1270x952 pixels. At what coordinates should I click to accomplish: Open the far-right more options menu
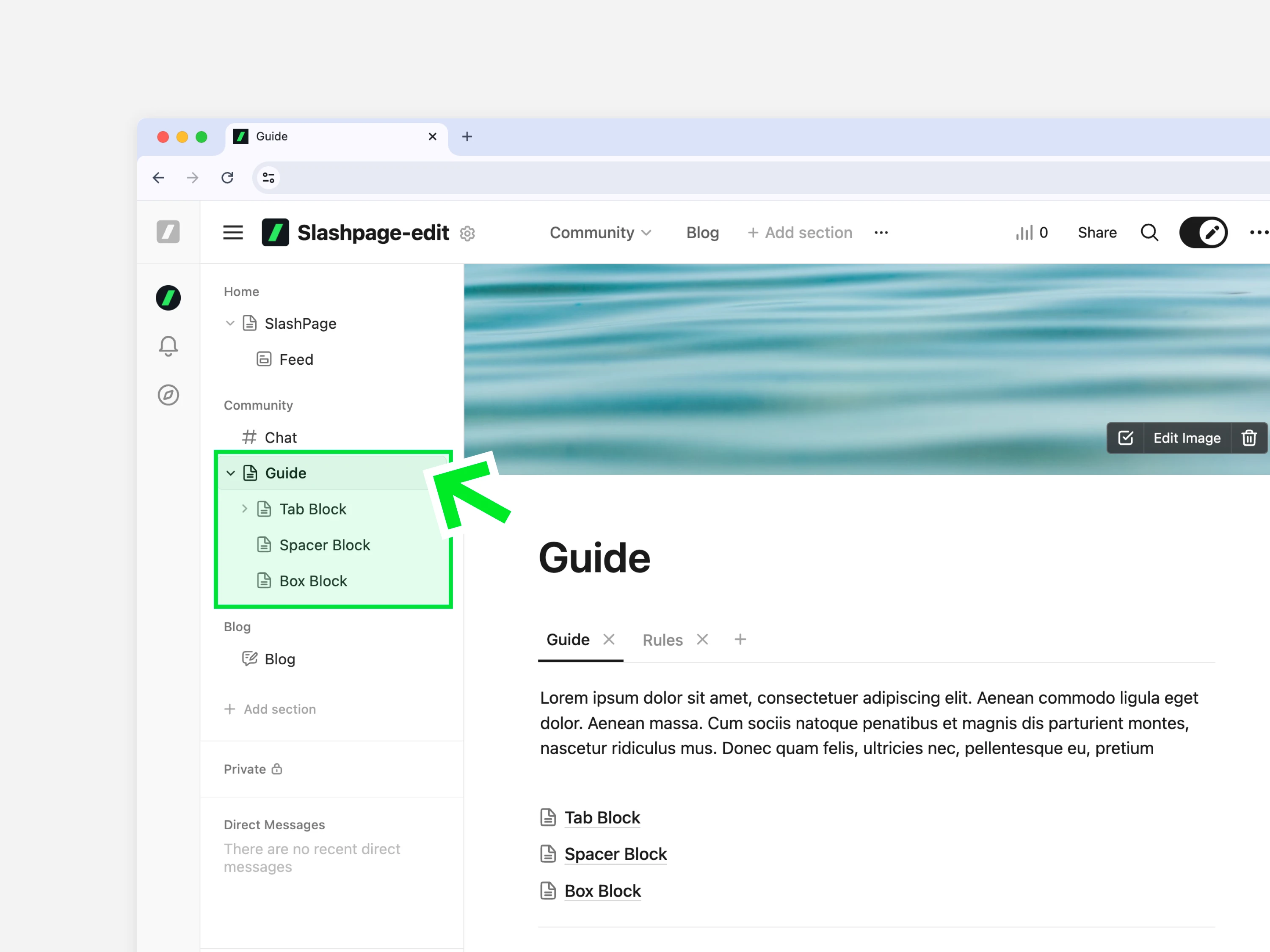pyautogui.click(x=1259, y=232)
